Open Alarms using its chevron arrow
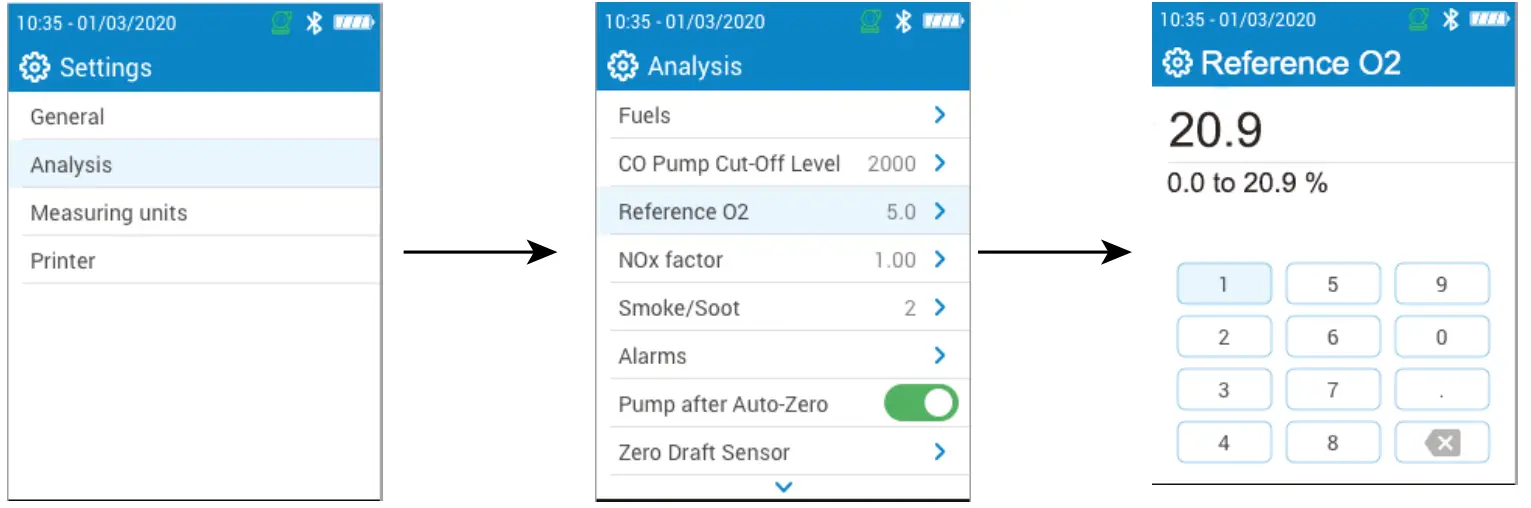 [939, 355]
